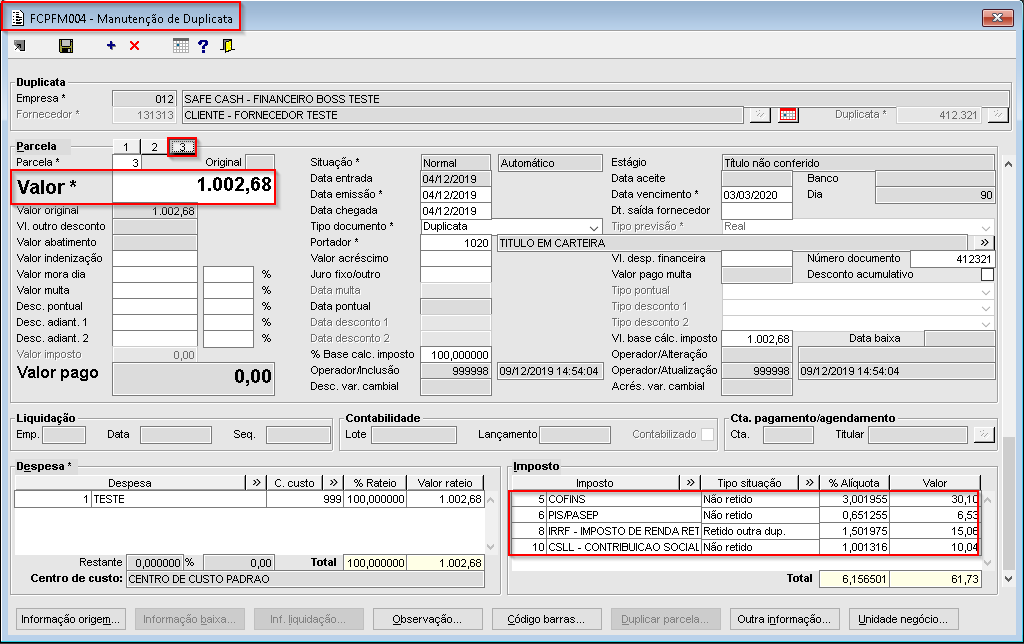The width and height of the screenshot is (1024, 644).
Task: Click the Dt. saída fornecedor field
Action: (x=756, y=211)
